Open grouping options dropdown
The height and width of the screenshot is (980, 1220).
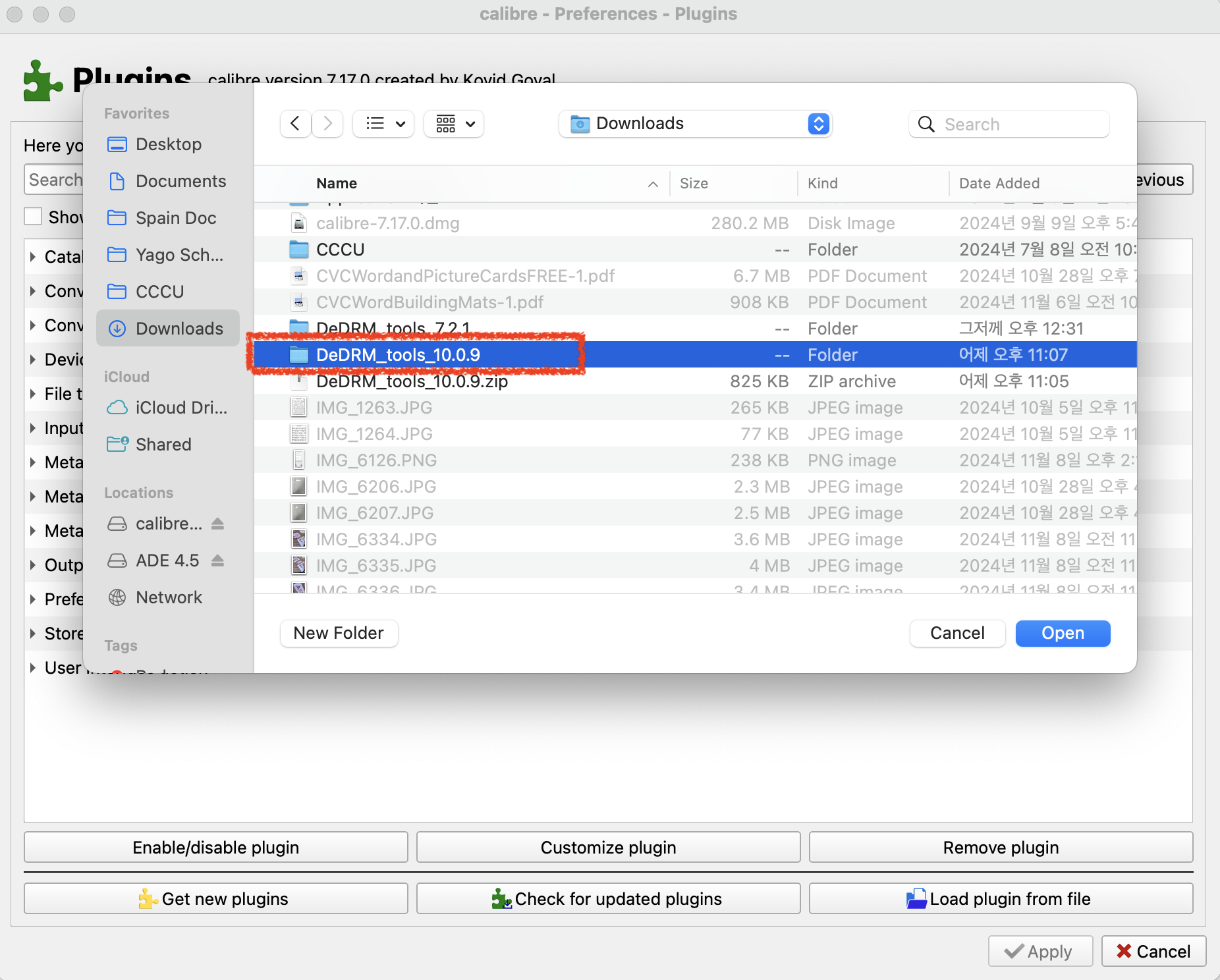(455, 124)
